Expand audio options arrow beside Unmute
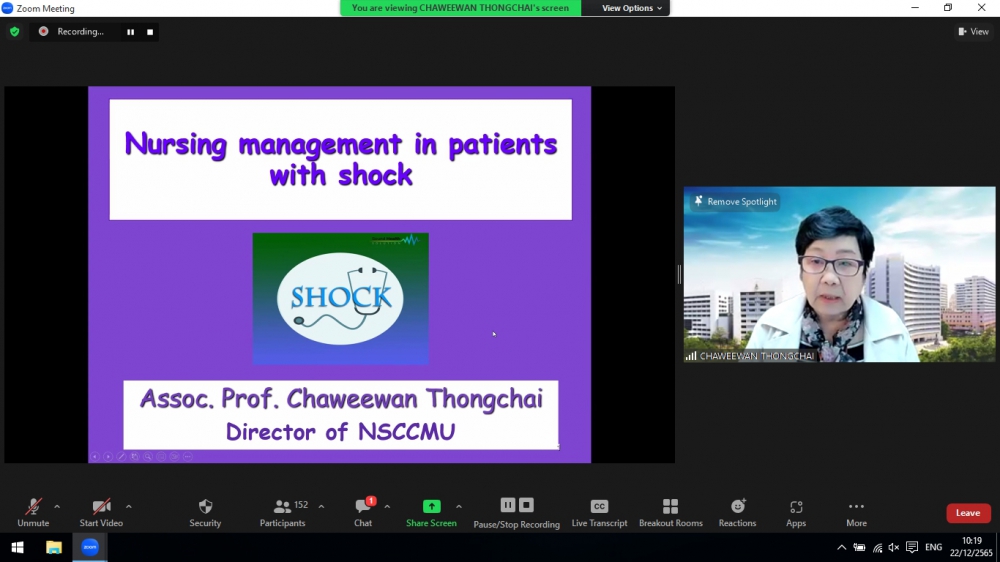 57,507
